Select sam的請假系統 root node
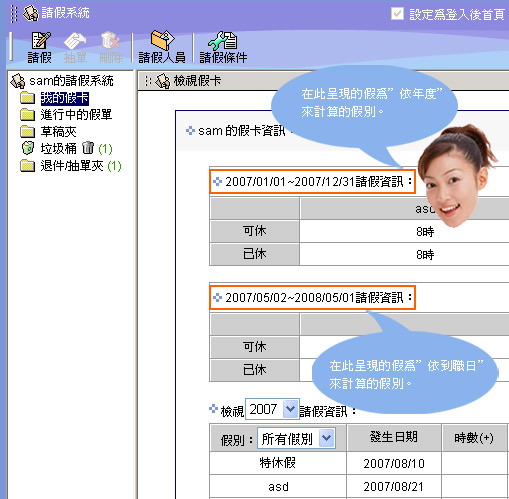 [x=71, y=81]
